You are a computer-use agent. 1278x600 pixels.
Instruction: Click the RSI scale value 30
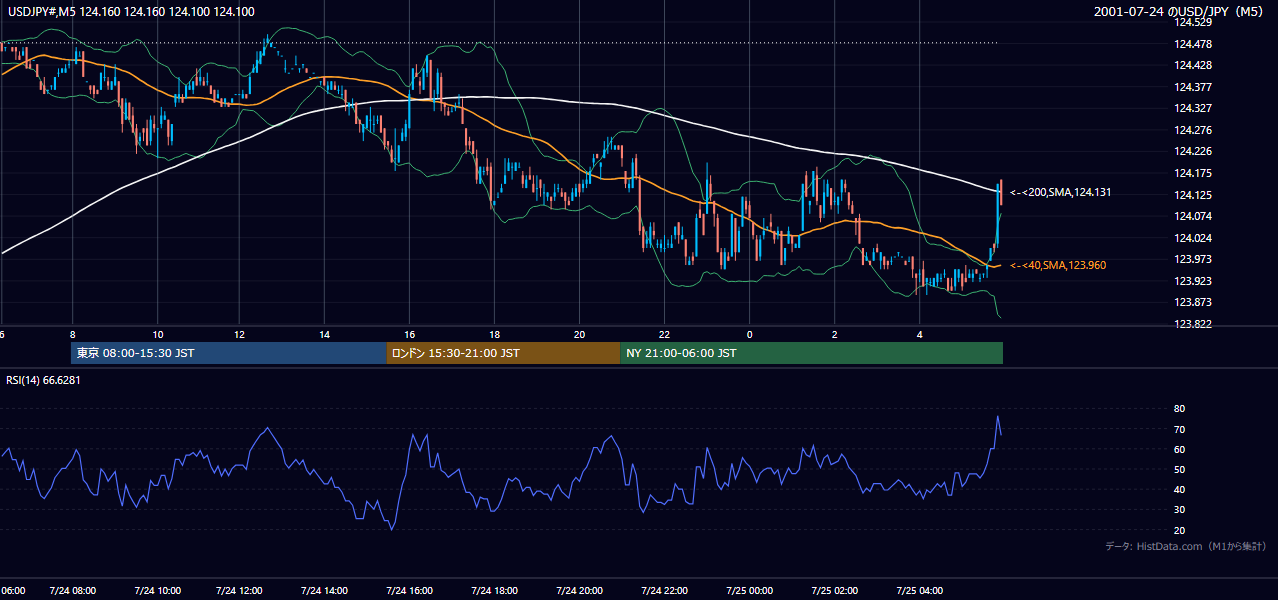tap(1179, 510)
